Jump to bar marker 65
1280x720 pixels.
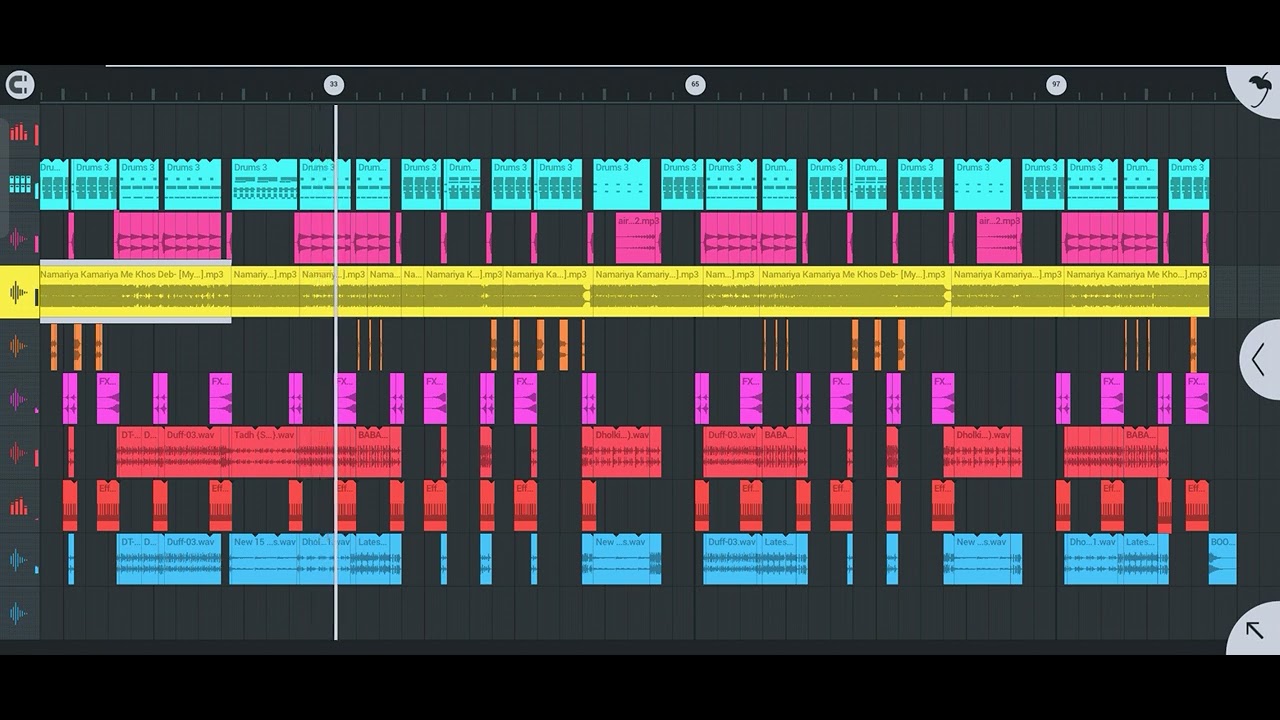695,85
